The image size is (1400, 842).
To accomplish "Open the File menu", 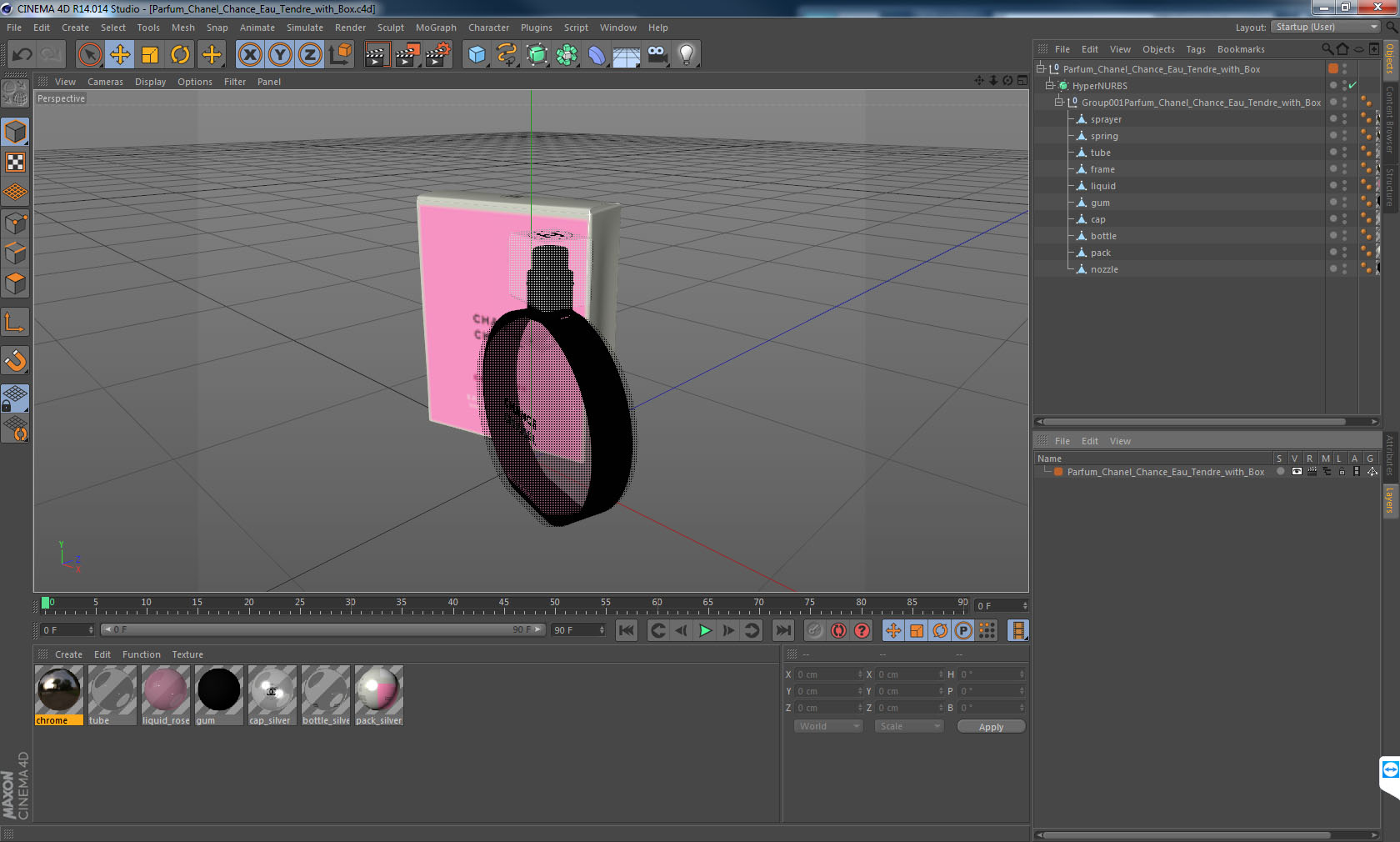I will click(x=14, y=28).
